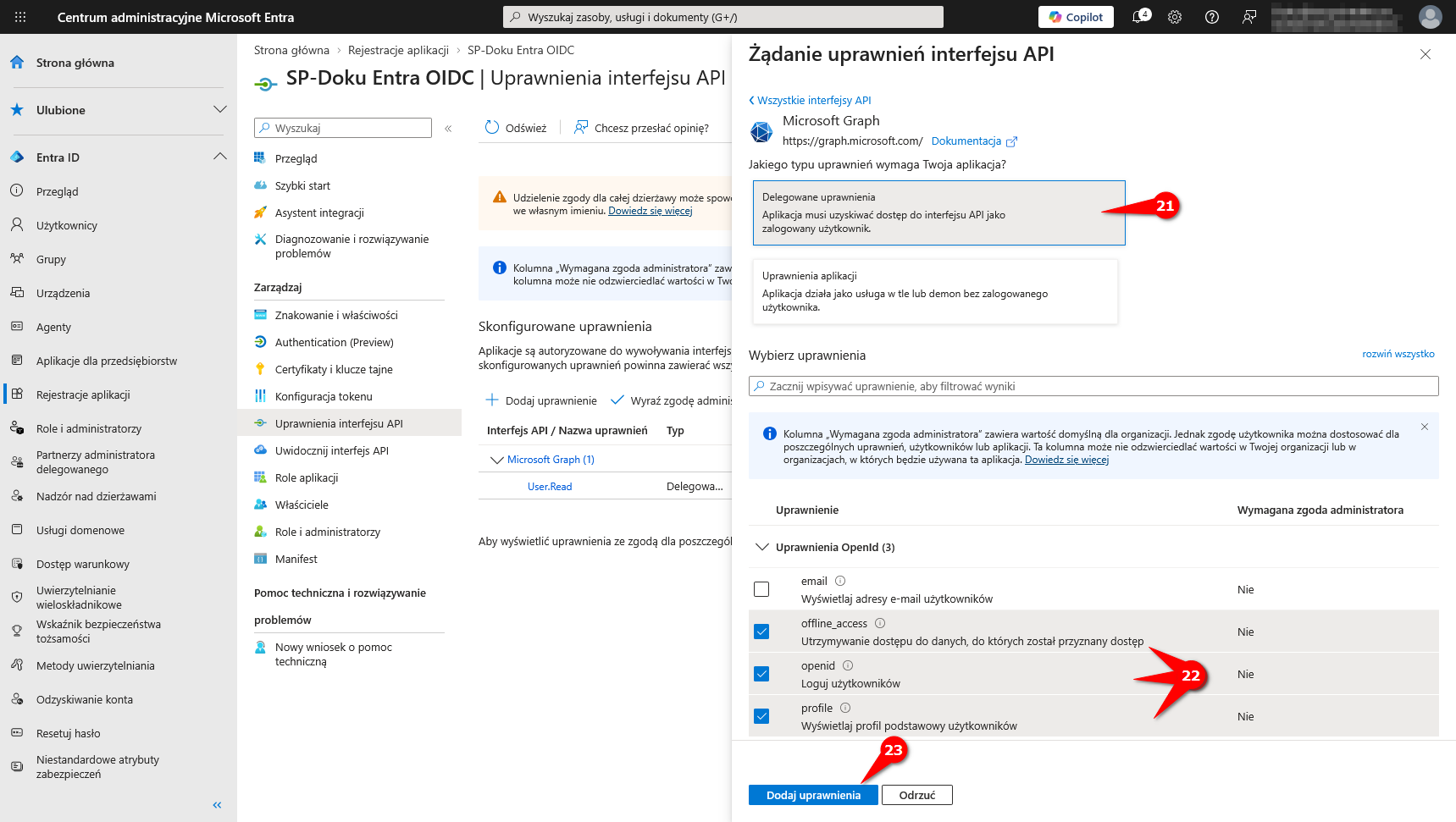Uncheck the openid permission checkbox

[761, 674]
